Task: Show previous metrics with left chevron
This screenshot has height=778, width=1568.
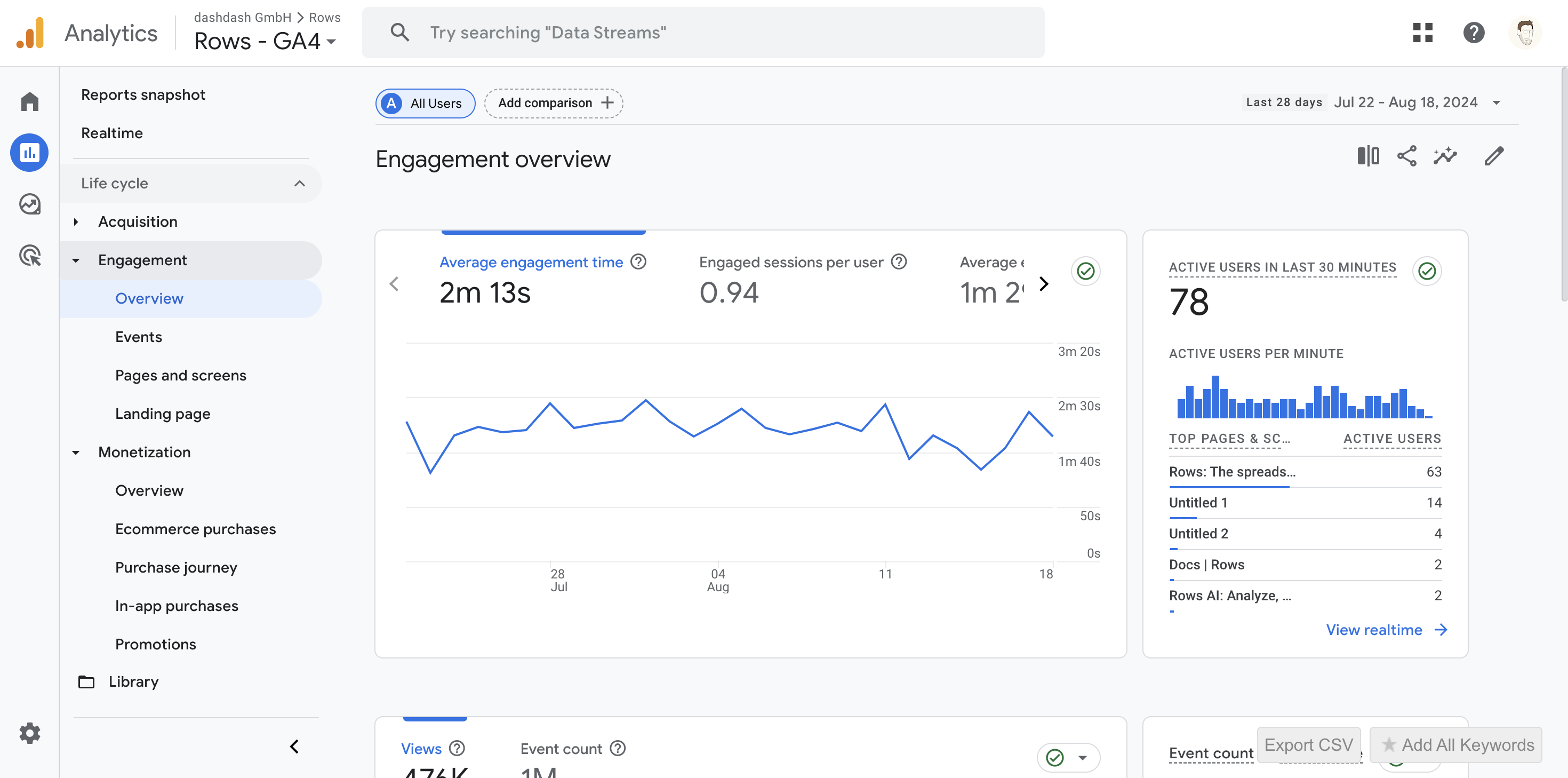Action: [x=395, y=284]
